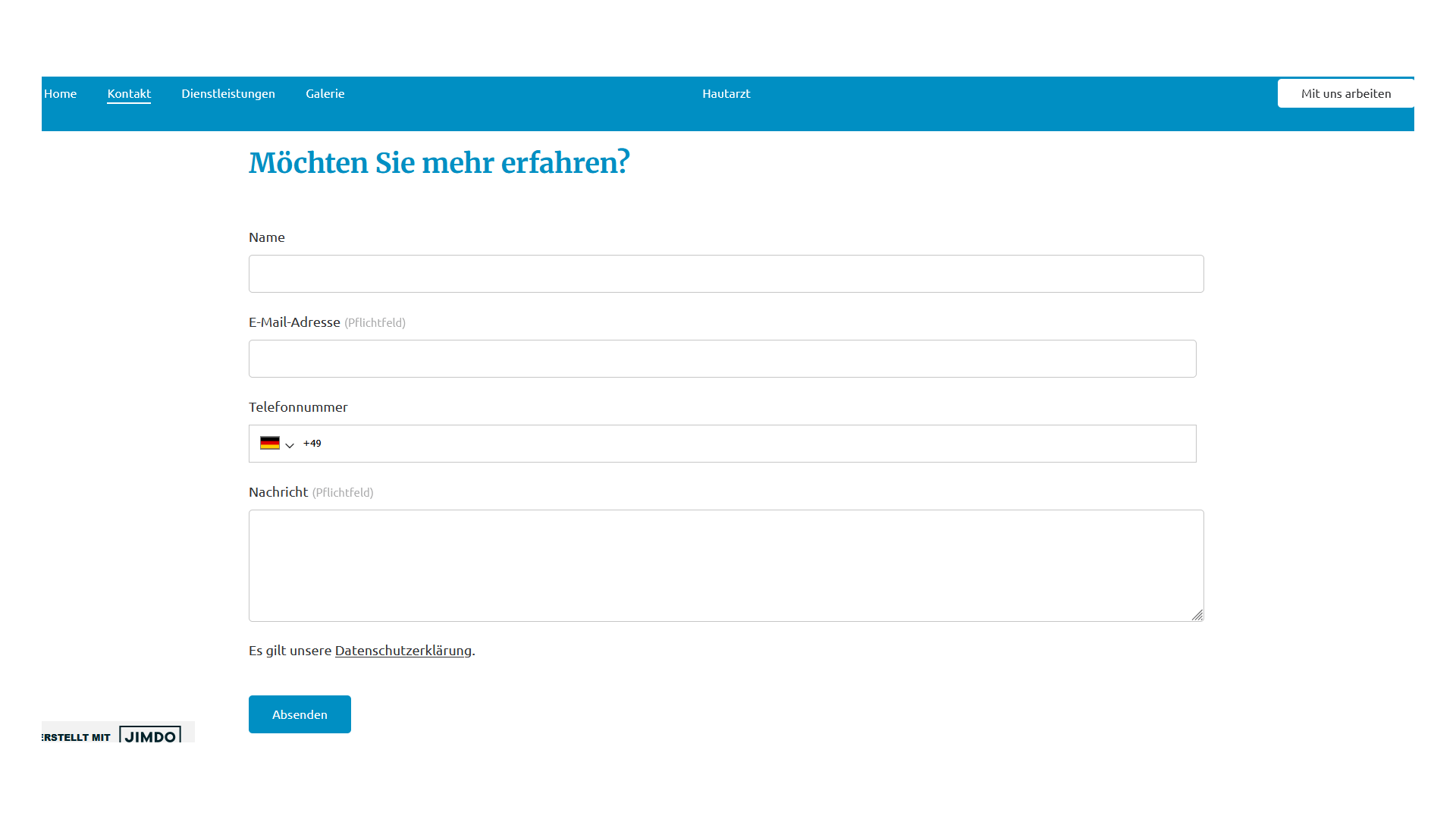
Task: Open Dienstleistungen in the navigation
Action: pyautogui.click(x=228, y=93)
